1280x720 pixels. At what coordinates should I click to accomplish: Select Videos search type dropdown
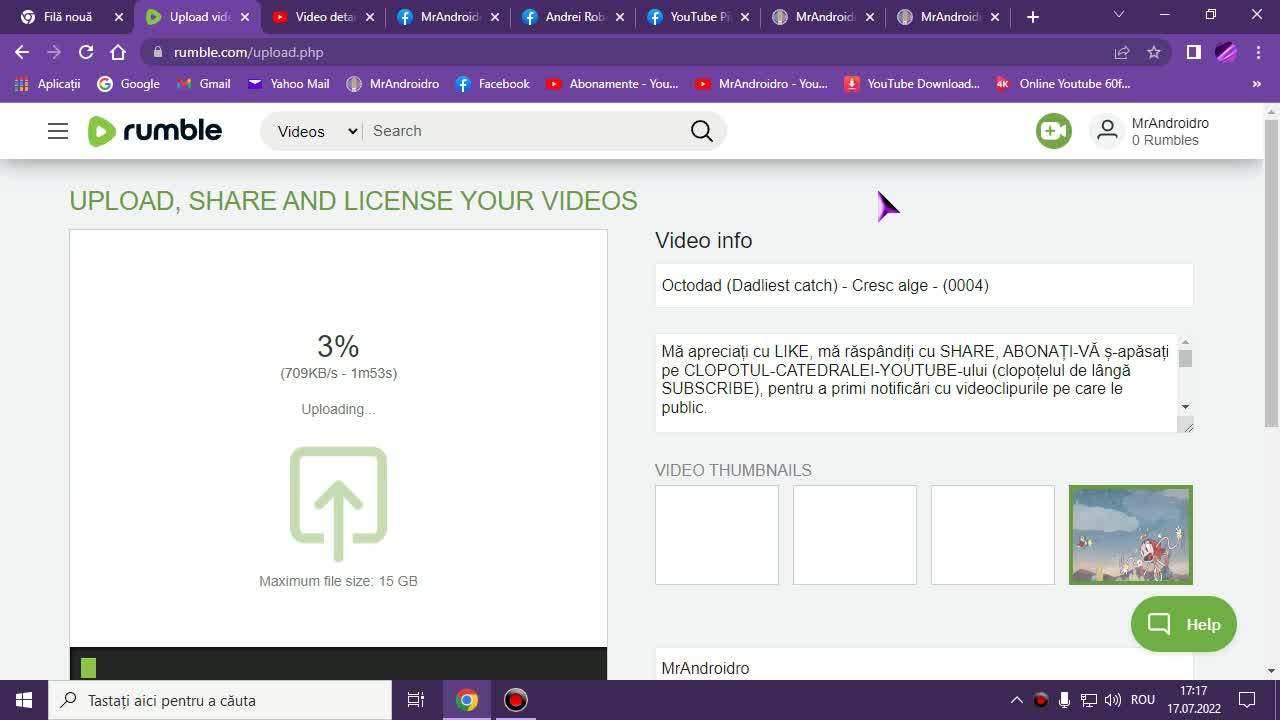pyautogui.click(x=315, y=131)
